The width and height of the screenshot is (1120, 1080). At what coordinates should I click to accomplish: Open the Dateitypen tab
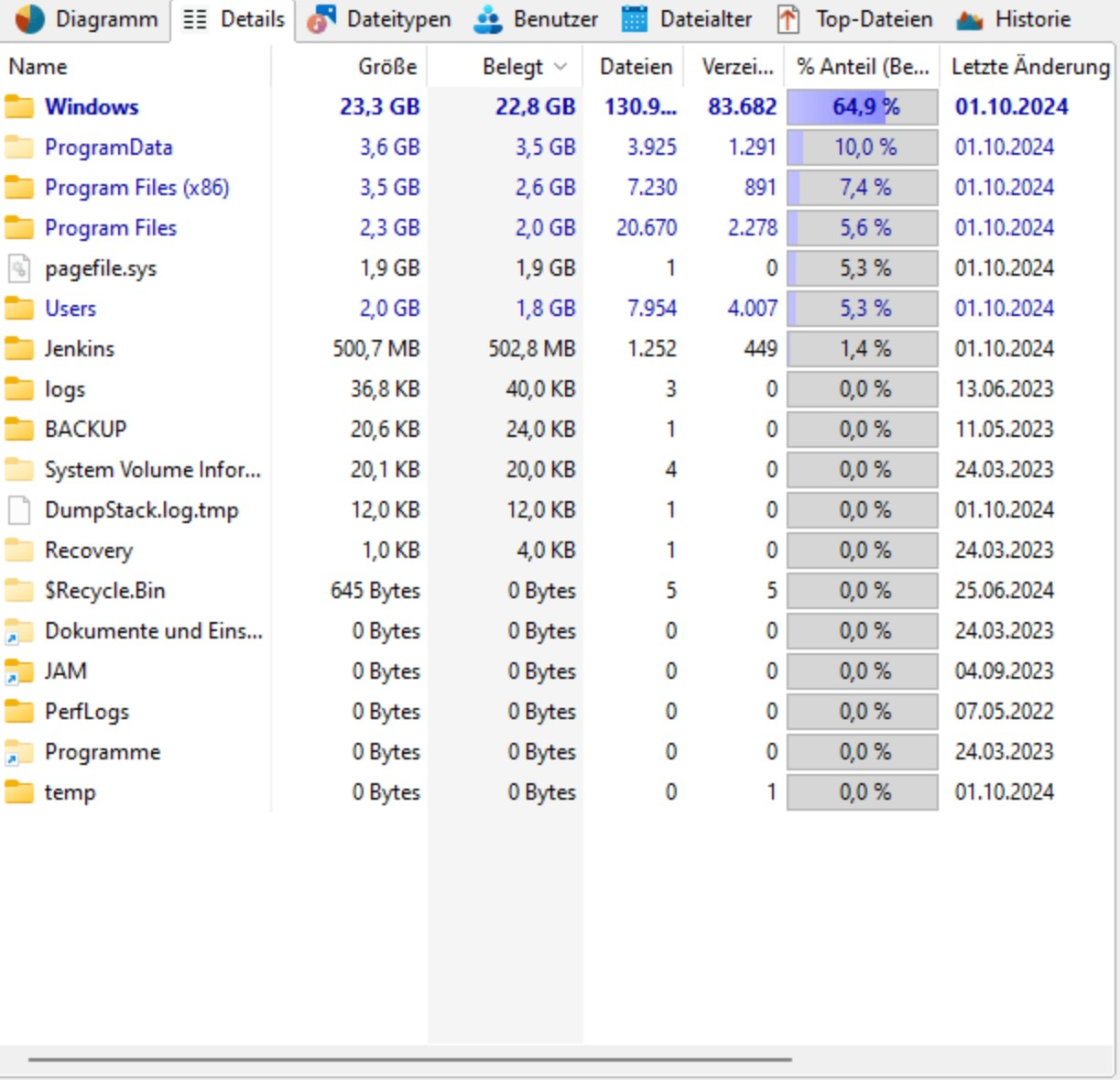pos(379,19)
